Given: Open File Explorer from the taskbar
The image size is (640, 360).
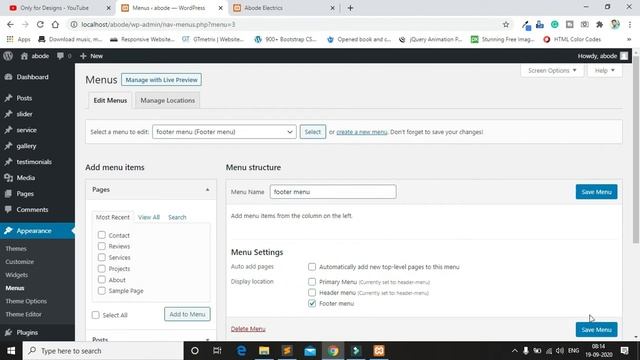Looking at the screenshot, I should click(264, 351).
